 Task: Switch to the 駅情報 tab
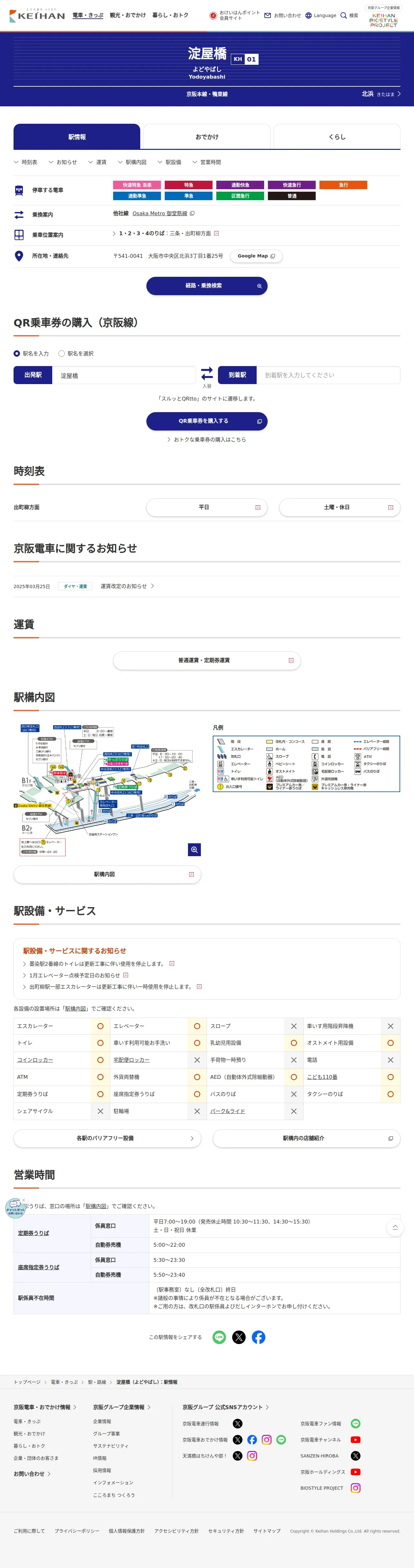(77, 137)
